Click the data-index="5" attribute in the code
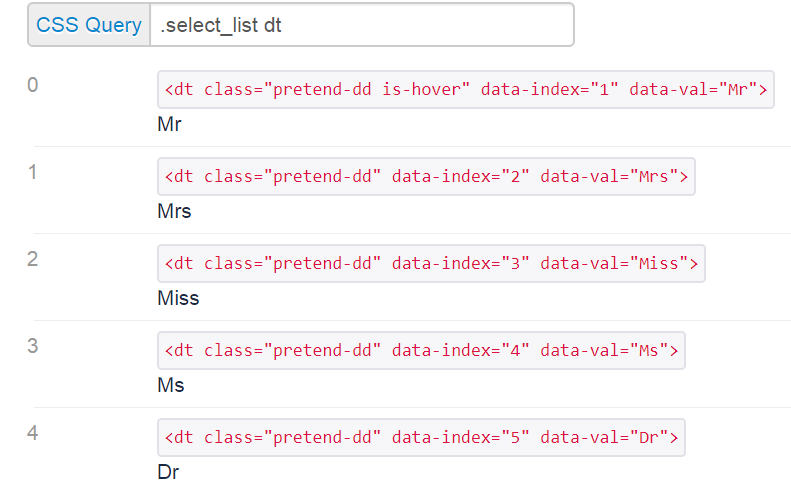This screenshot has height=493, width=791. (461, 438)
